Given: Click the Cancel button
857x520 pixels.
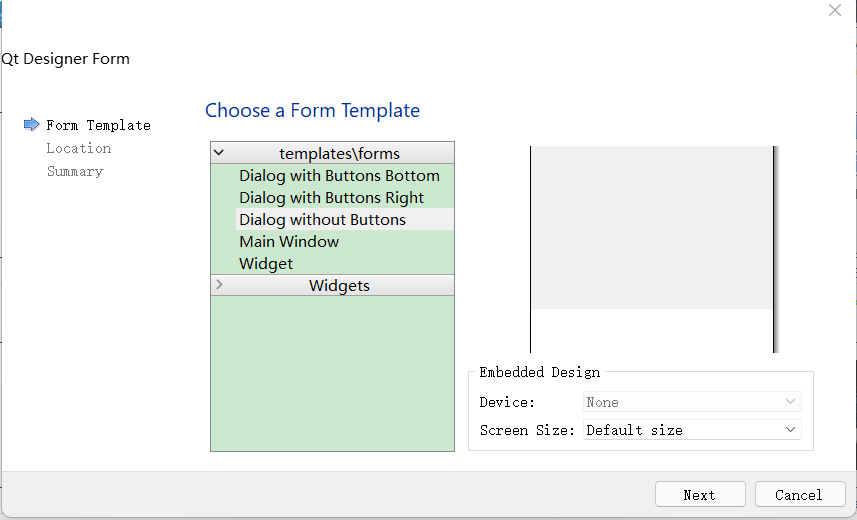Looking at the screenshot, I should click(x=800, y=494).
